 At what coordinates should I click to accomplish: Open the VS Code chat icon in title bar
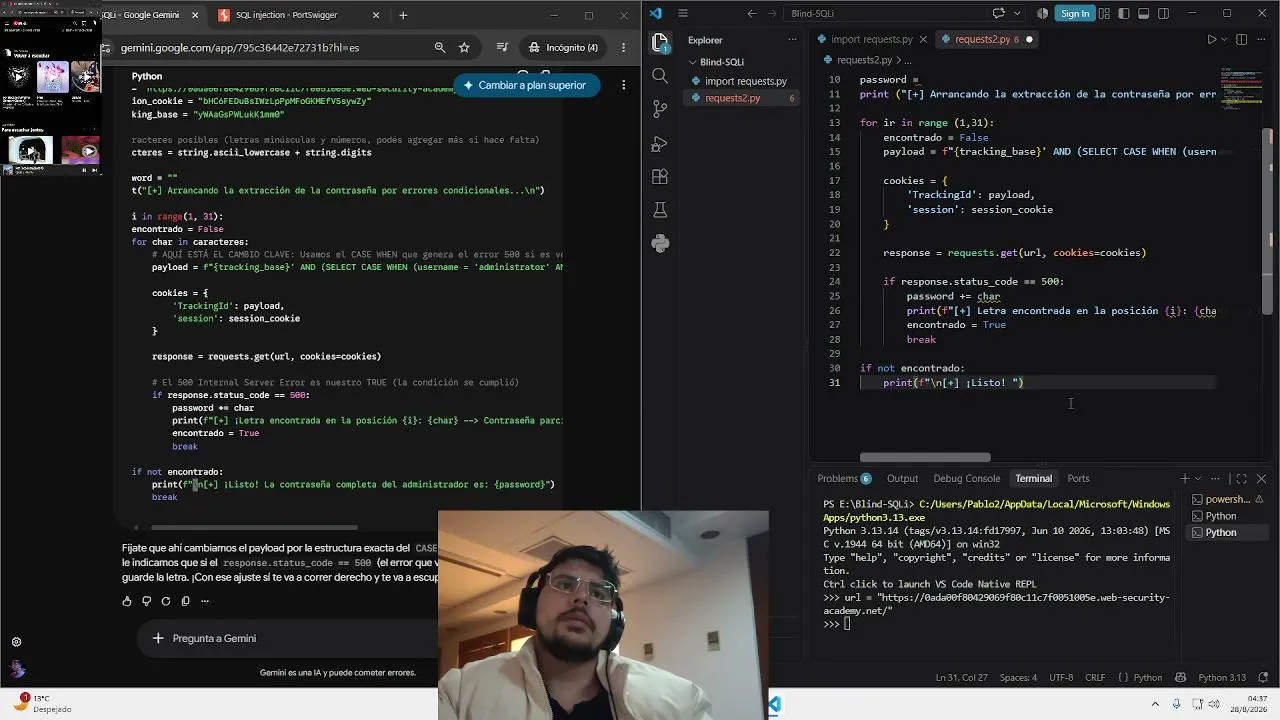pyautogui.click(x=998, y=13)
